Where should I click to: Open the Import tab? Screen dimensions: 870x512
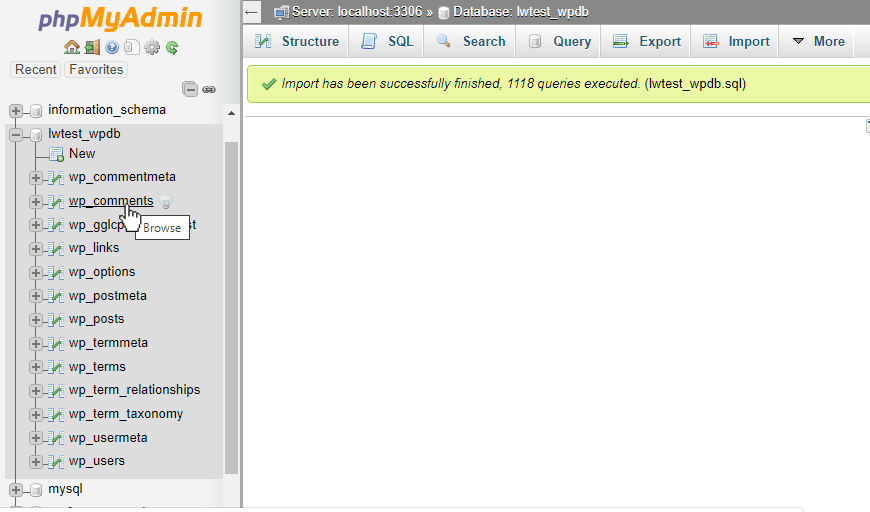(x=736, y=41)
